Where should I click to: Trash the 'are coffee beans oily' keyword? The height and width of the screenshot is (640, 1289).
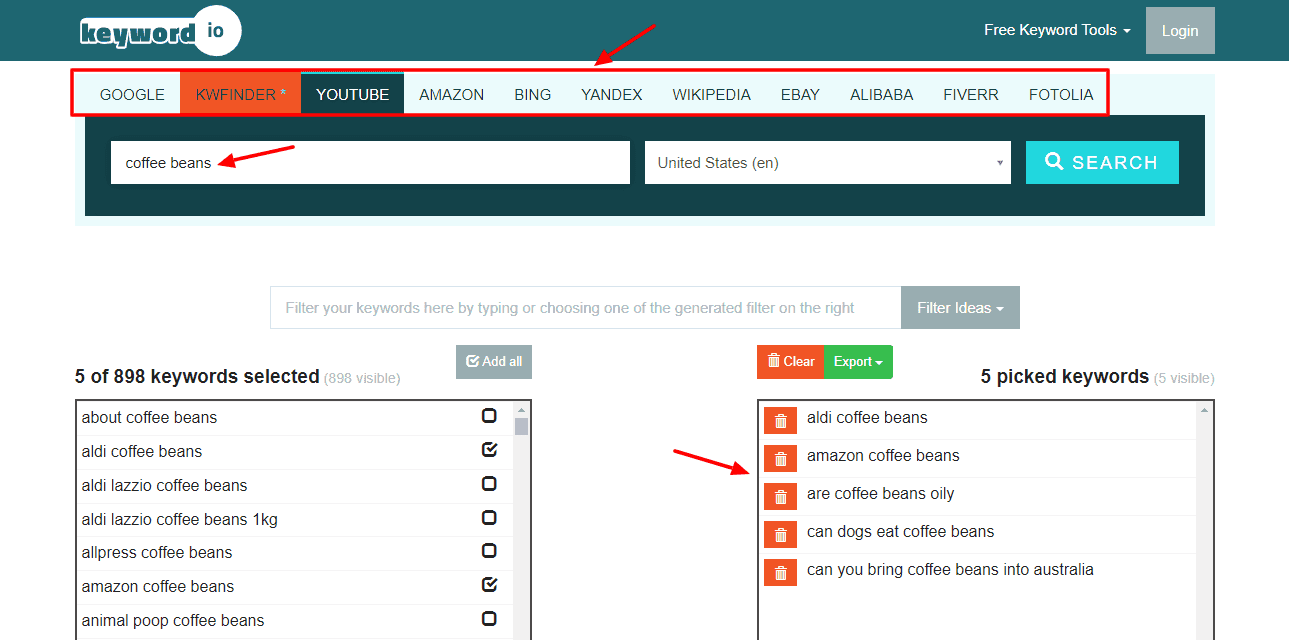(780, 497)
